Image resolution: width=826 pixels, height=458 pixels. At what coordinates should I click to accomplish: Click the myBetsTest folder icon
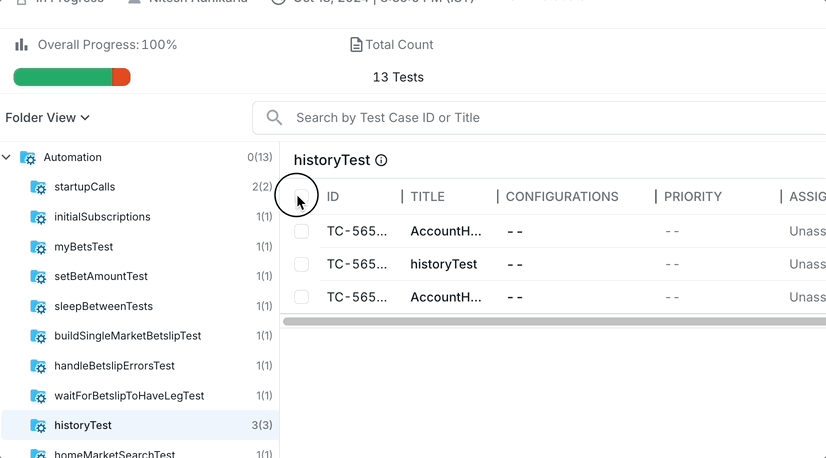click(39, 247)
